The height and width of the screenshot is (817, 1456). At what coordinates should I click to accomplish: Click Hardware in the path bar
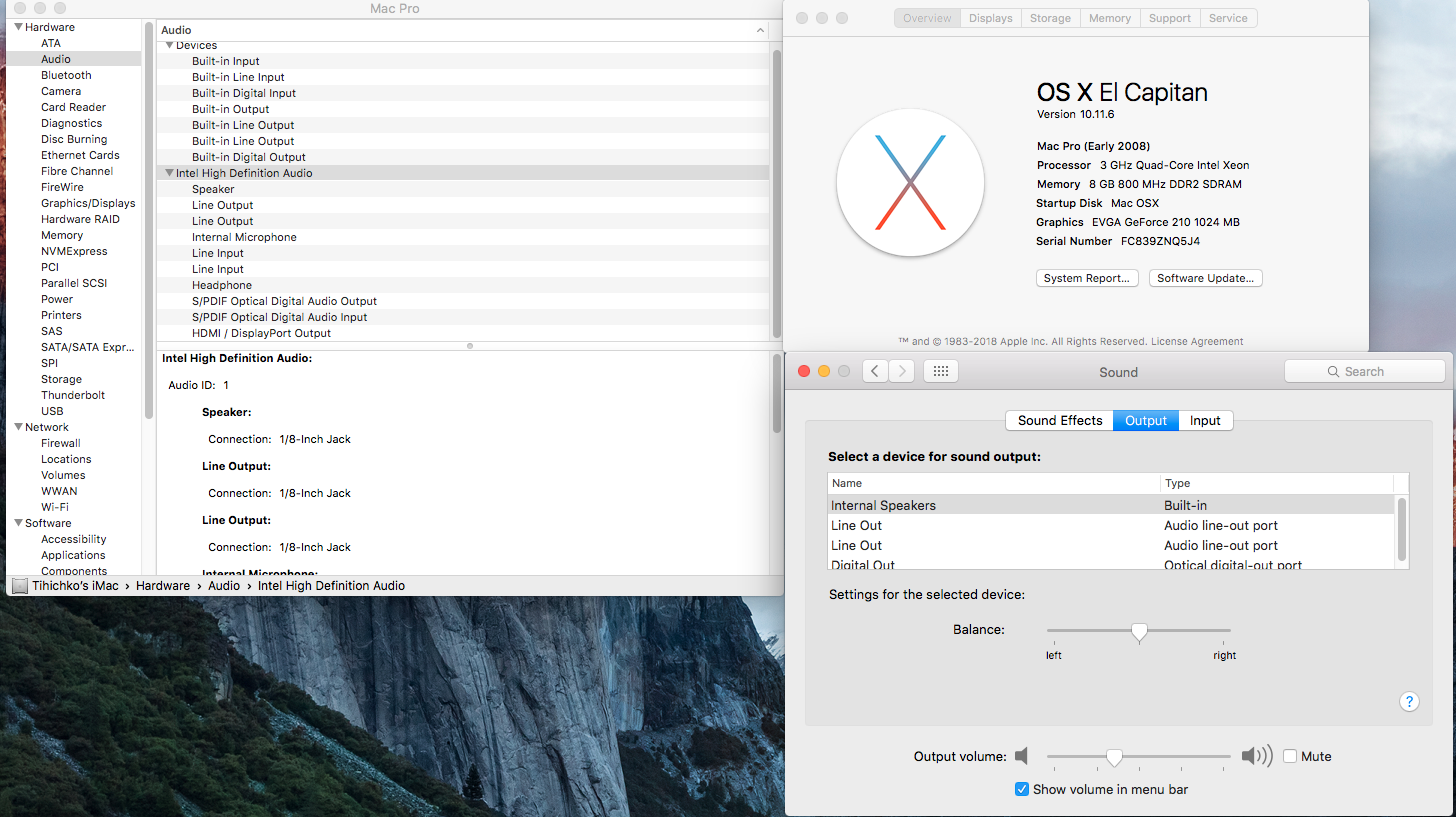coord(163,586)
